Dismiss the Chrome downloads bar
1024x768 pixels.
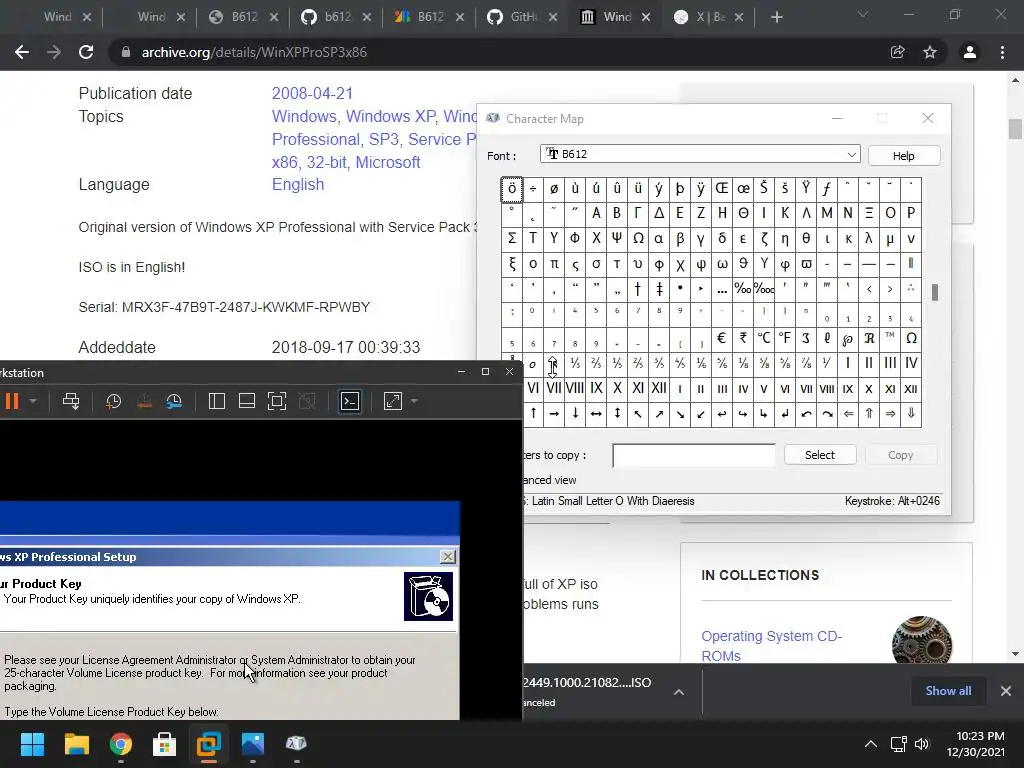pyautogui.click(x=1006, y=691)
